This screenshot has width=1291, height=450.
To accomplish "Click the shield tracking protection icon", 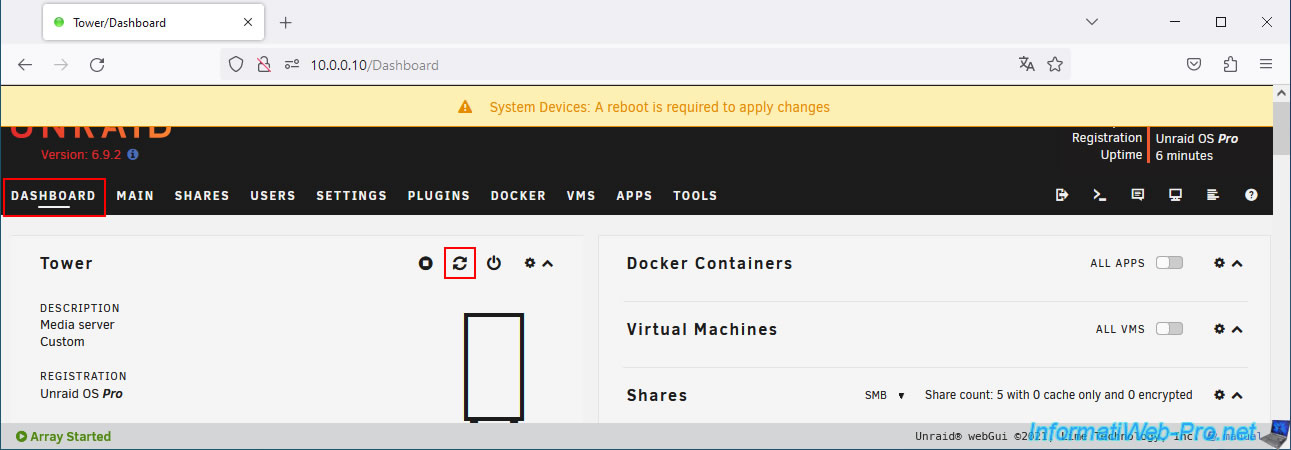I will [x=236, y=64].
